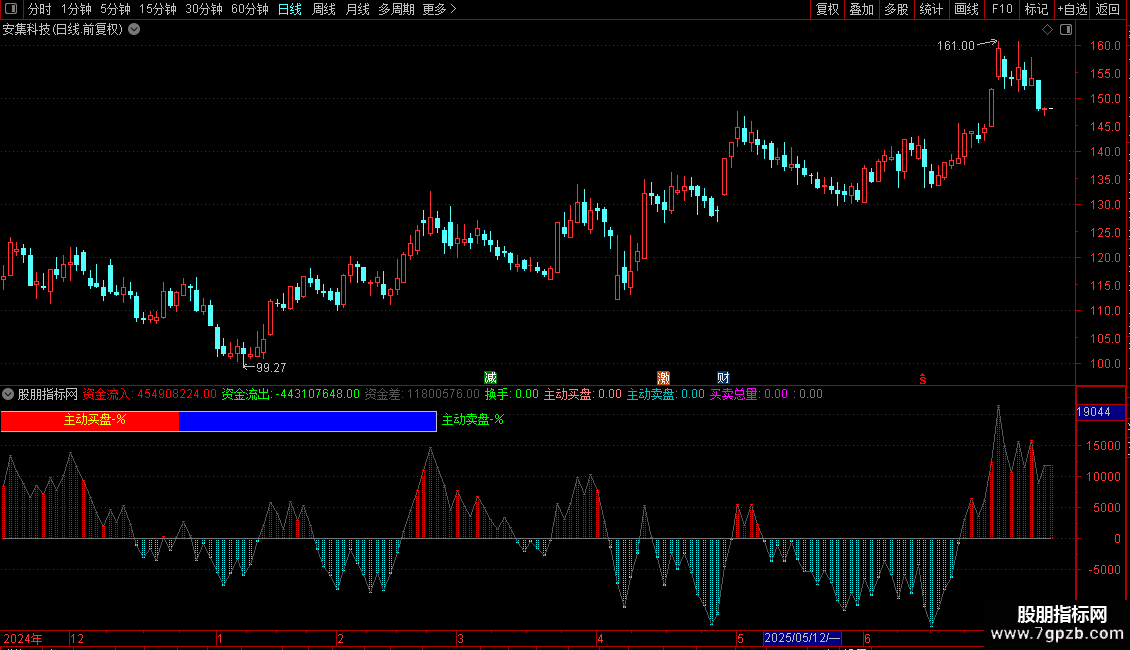Select the 30分钟 period tab
The image size is (1130, 650).
(204, 9)
